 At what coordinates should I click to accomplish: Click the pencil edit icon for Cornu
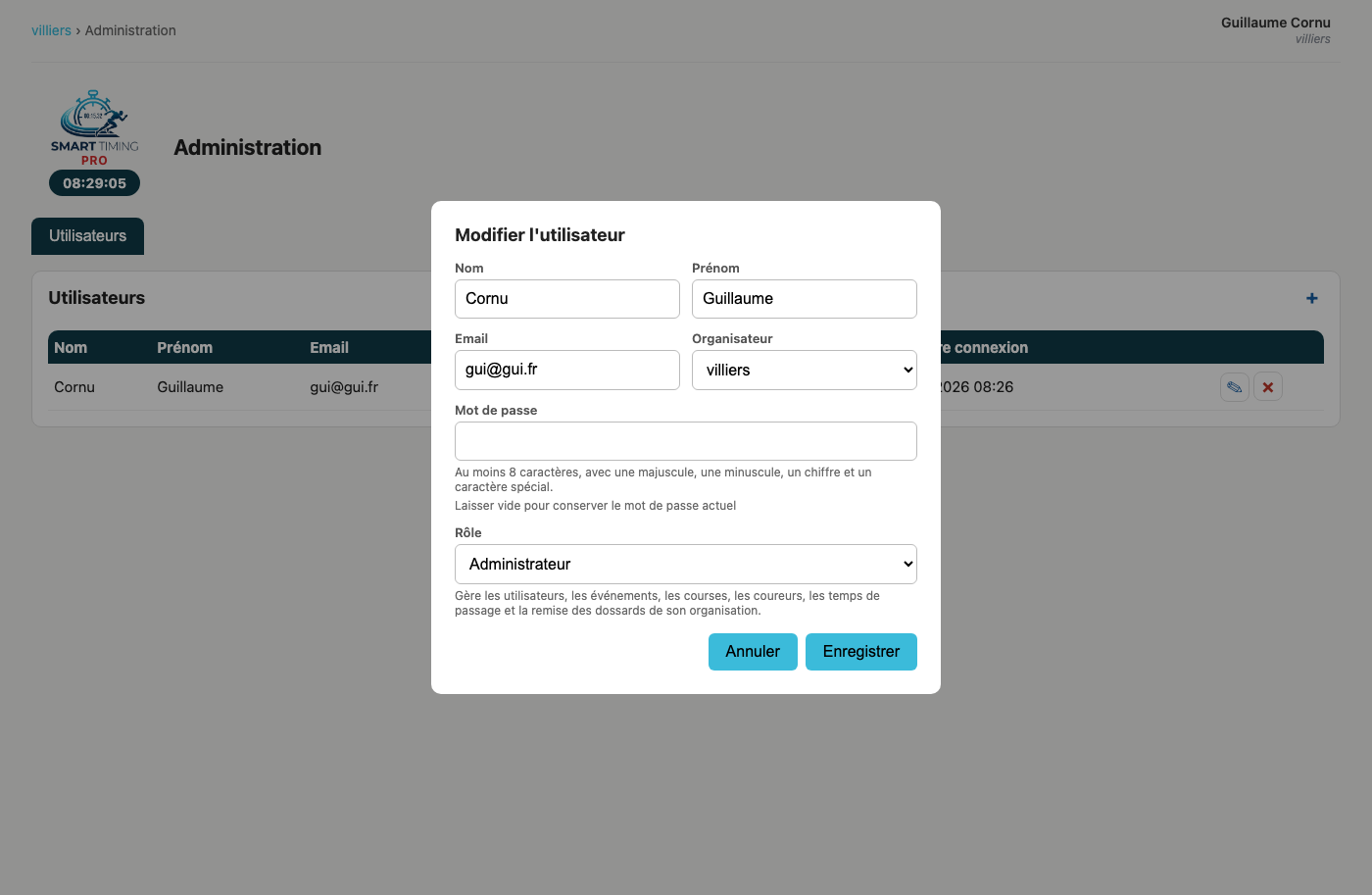pos(1235,387)
